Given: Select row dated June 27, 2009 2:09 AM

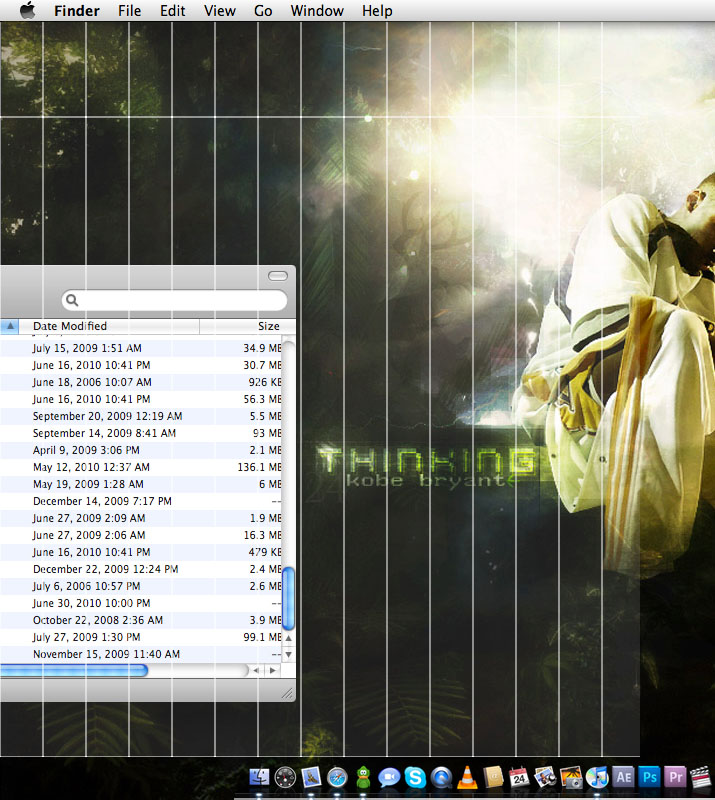Looking at the screenshot, I should tap(141, 518).
